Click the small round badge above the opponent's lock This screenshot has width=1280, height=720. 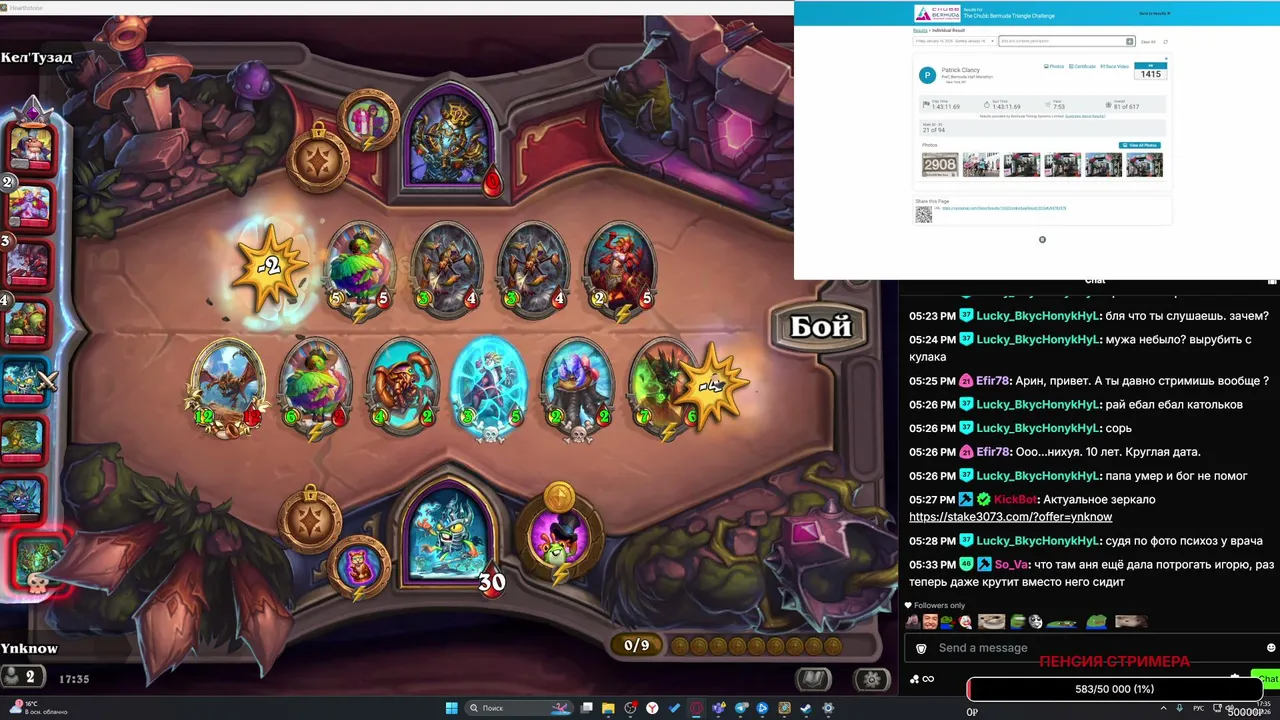368,118
